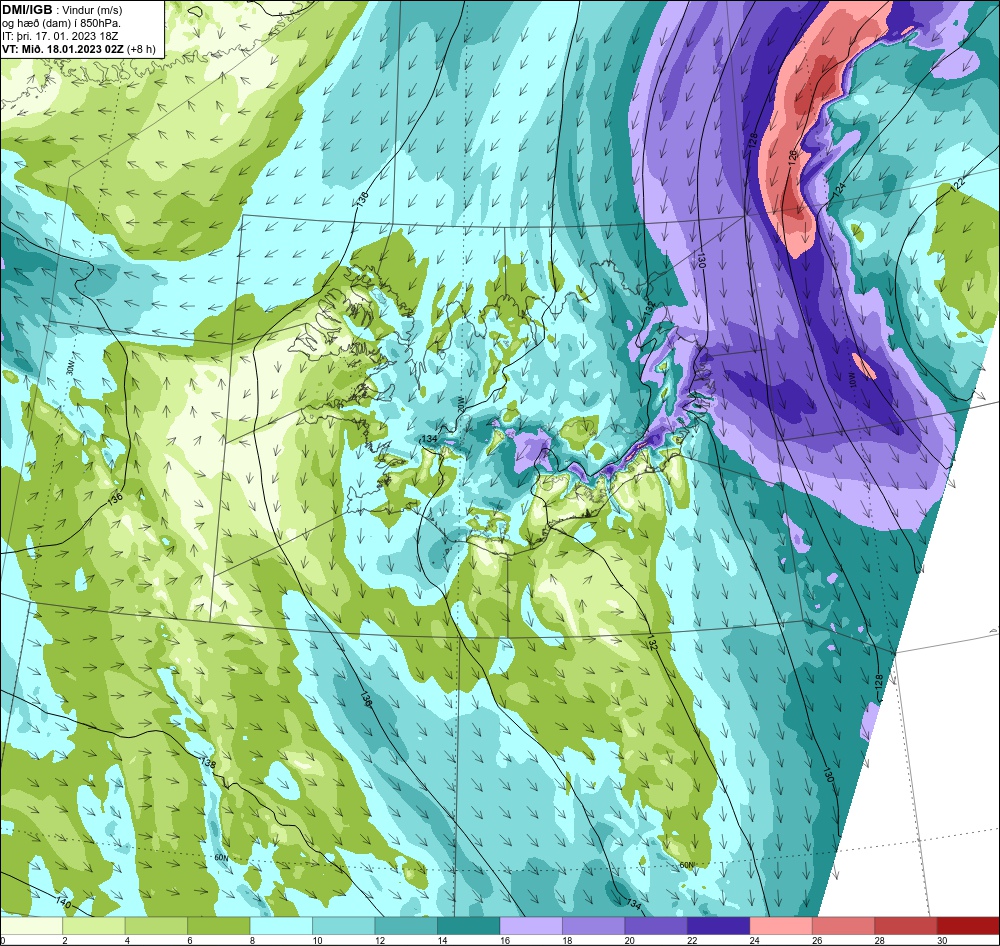This screenshot has width=1000, height=946.
Task: Click the 'VT: Mið. 18.01.2023 02Z (+8 h)' line
Action: 78,48
